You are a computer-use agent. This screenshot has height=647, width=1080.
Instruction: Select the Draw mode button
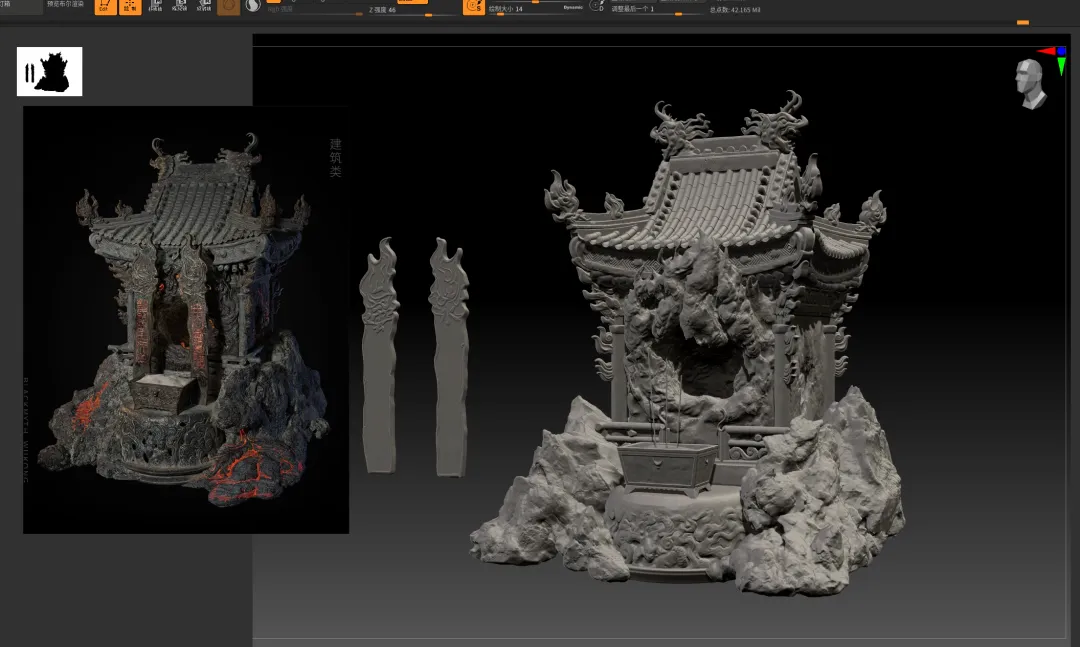point(130,6)
